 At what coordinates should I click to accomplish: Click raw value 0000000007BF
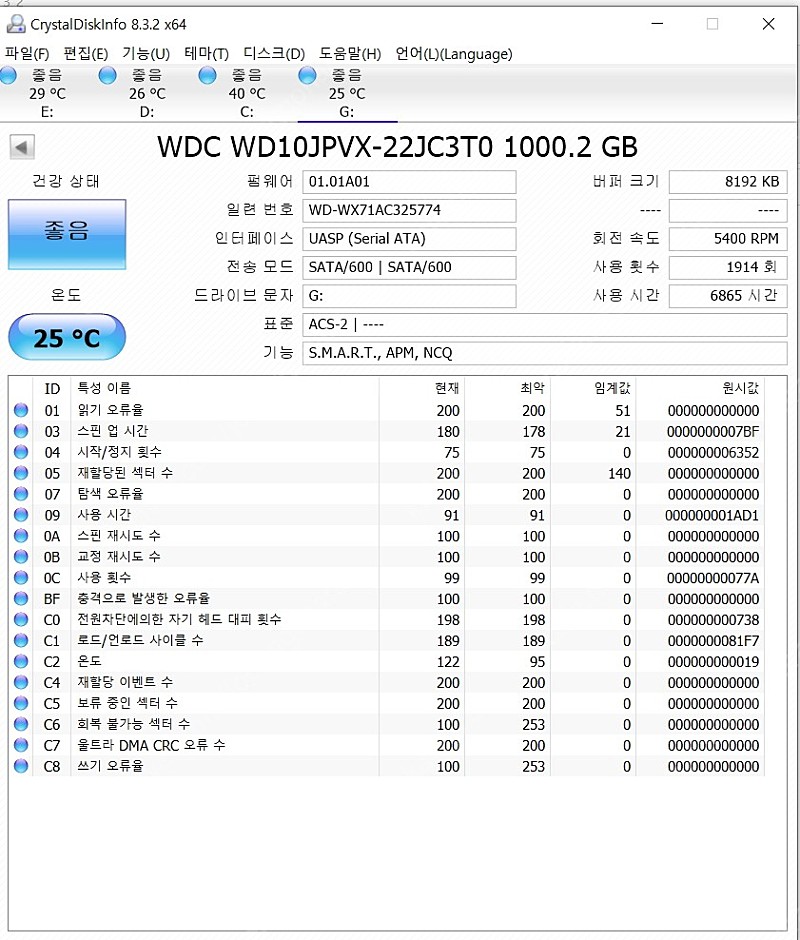[x=713, y=432]
